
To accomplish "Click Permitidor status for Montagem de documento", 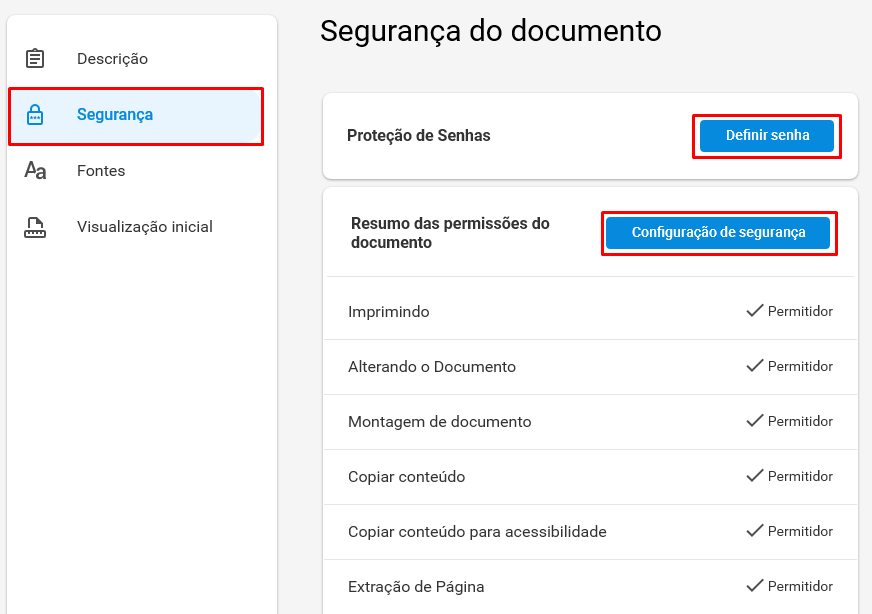I will (800, 422).
